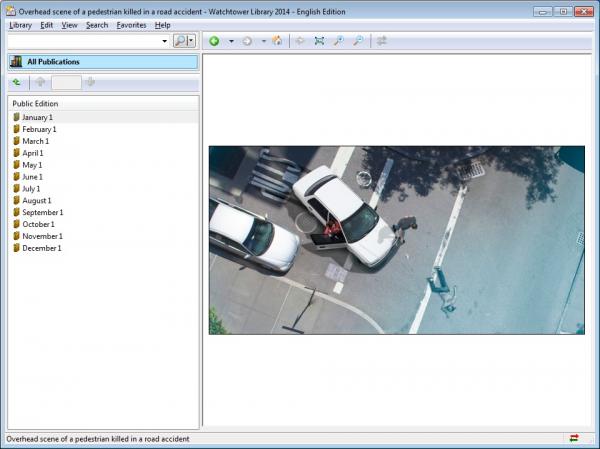
Task: Click the sync arrows icon in status bar
Action: click(574, 438)
